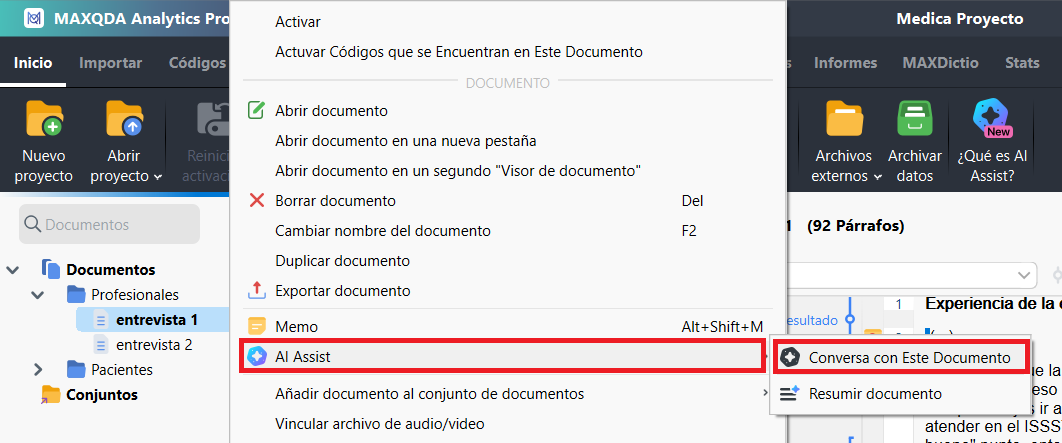This screenshot has width=1062, height=443.
Task: Open the Códigos ribbon tab
Action: [x=197, y=62]
